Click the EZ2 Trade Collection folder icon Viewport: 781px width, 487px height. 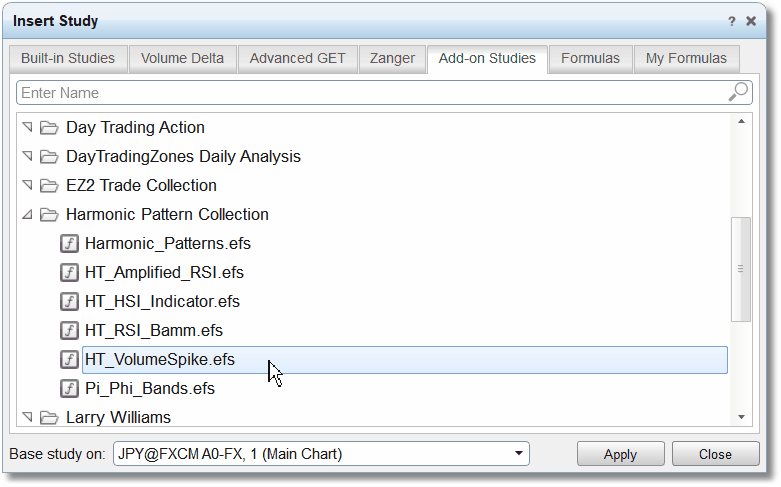pyautogui.click(x=49, y=186)
